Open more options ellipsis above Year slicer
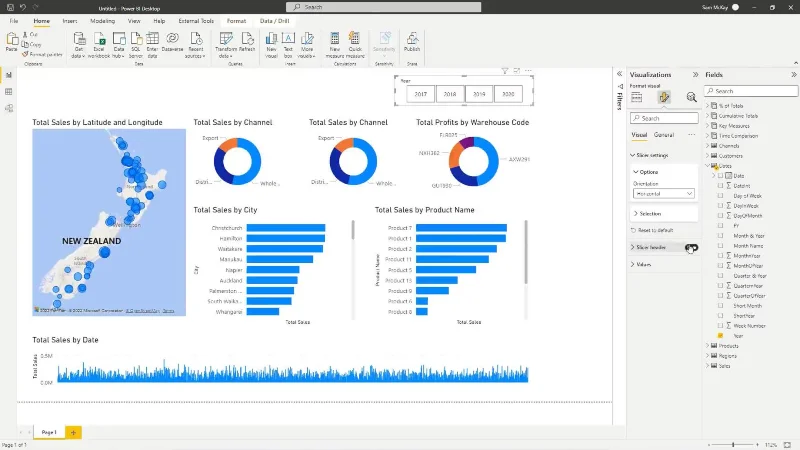 point(528,71)
